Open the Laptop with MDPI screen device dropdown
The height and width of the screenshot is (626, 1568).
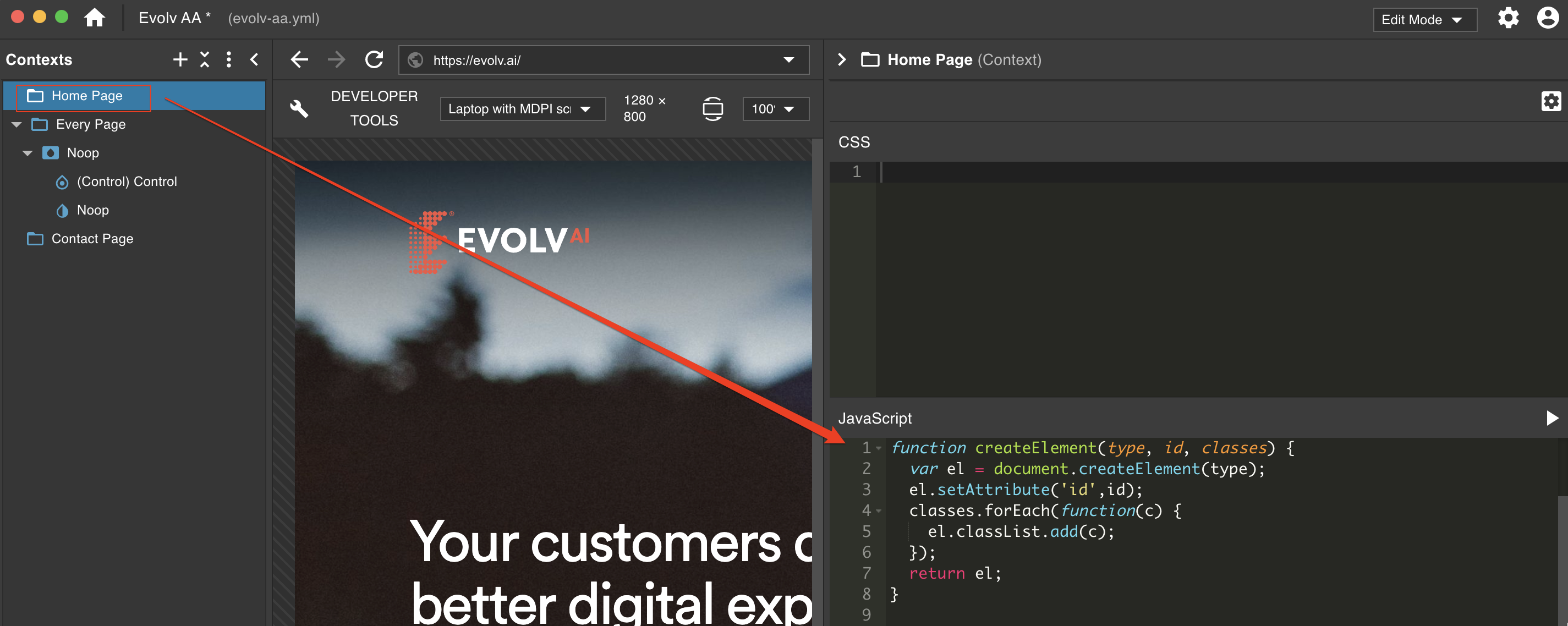click(522, 109)
